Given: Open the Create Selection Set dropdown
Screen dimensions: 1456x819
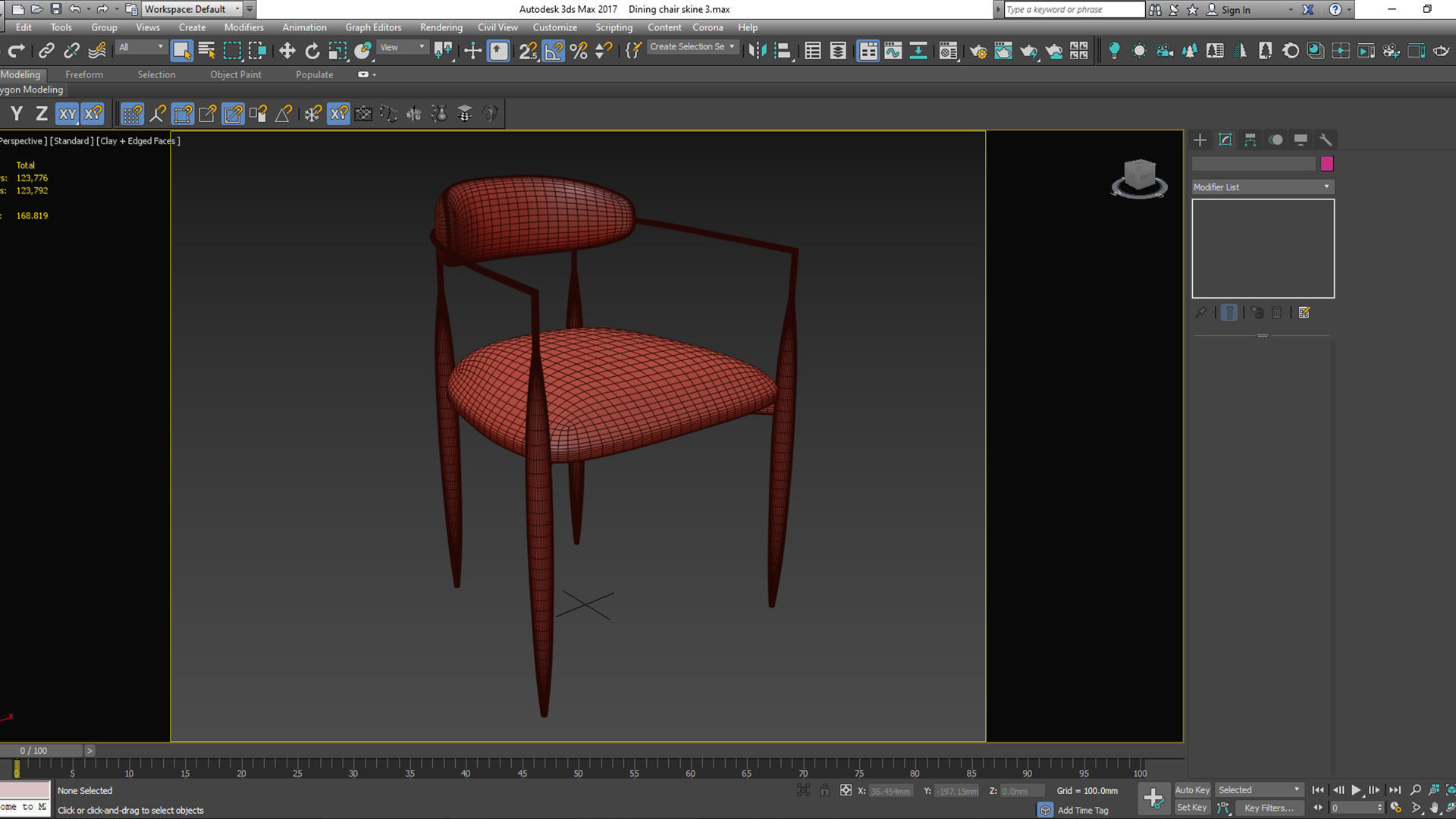Looking at the screenshot, I should [x=692, y=47].
